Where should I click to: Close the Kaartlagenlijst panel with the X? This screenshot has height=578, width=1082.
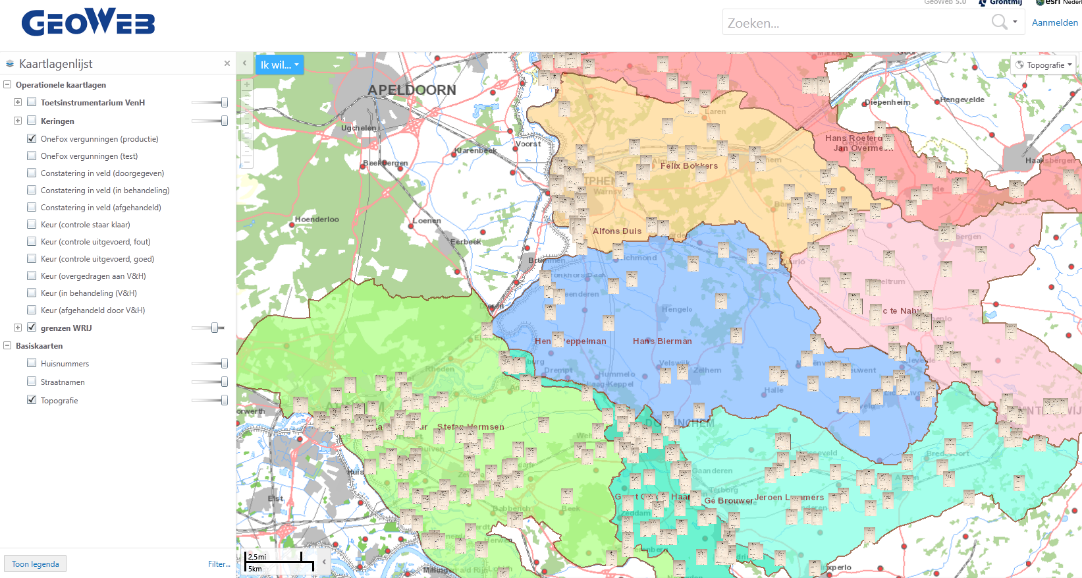[x=227, y=64]
